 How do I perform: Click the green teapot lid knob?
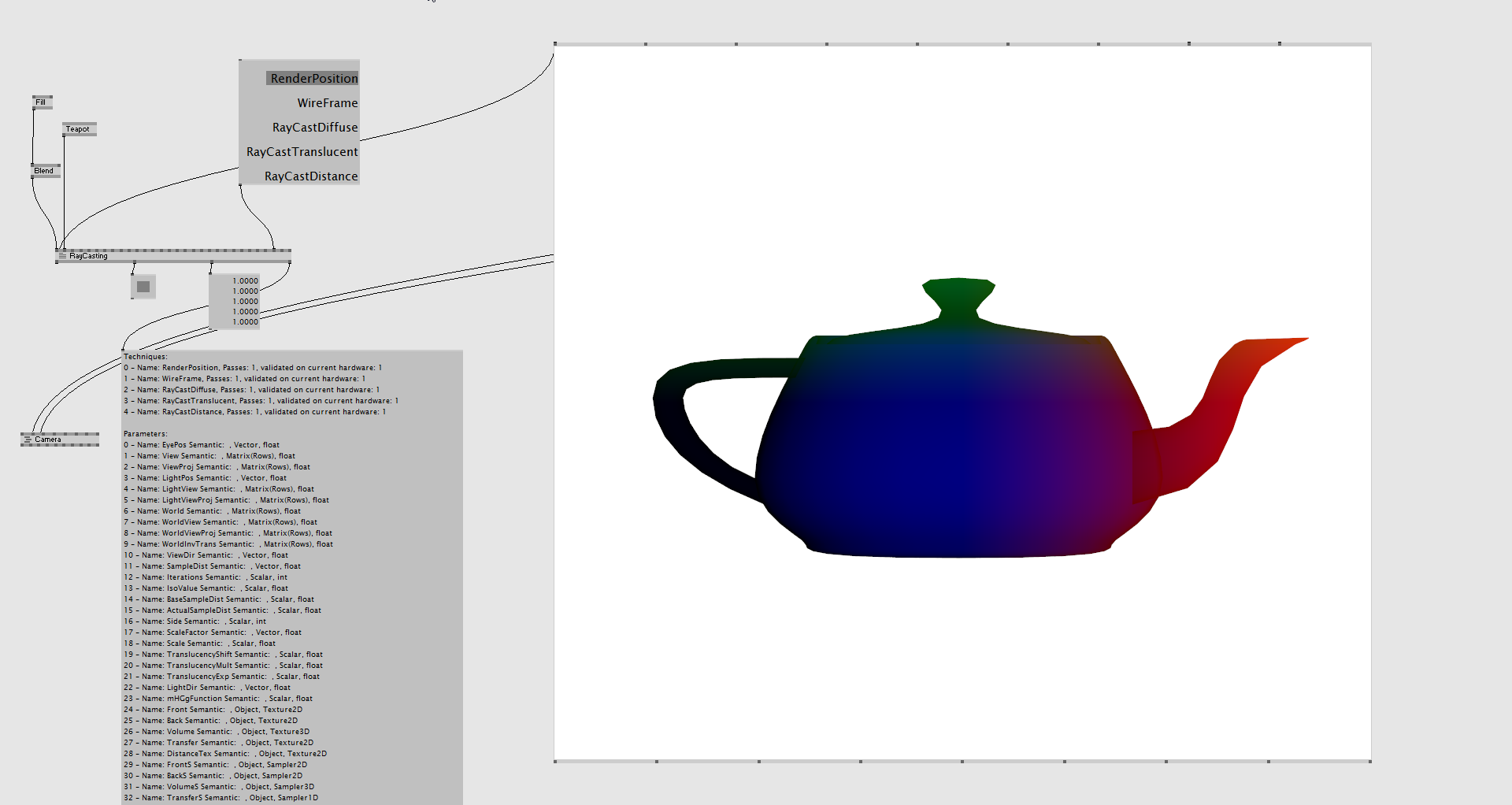(x=958, y=297)
